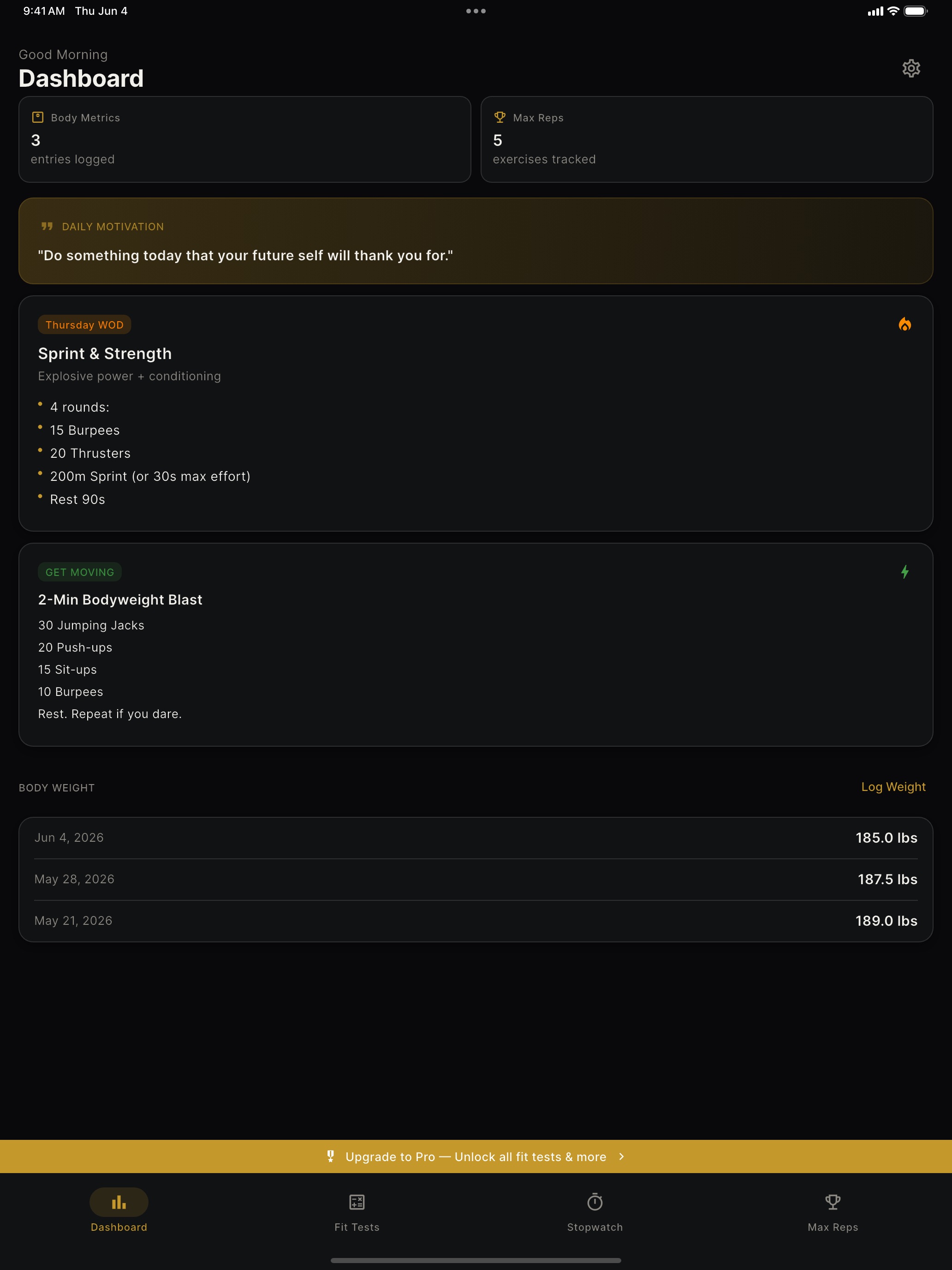Image resolution: width=952 pixels, height=1270 pixels.
Task: Open the Max Reps exercises tracked card
Action: click(x=707, y=139)
